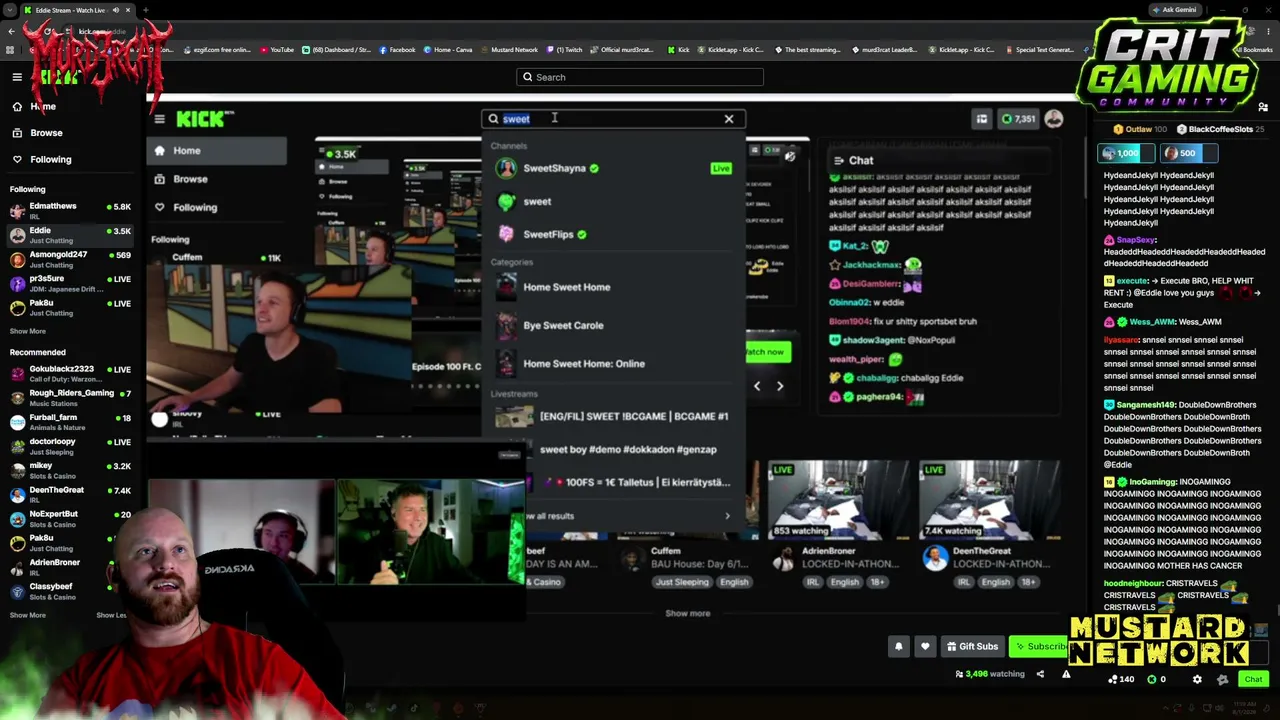Open the 'sweet' channel search result
Screen dimensions: 1280x720
pyautogui.click(x=613, y=201)
